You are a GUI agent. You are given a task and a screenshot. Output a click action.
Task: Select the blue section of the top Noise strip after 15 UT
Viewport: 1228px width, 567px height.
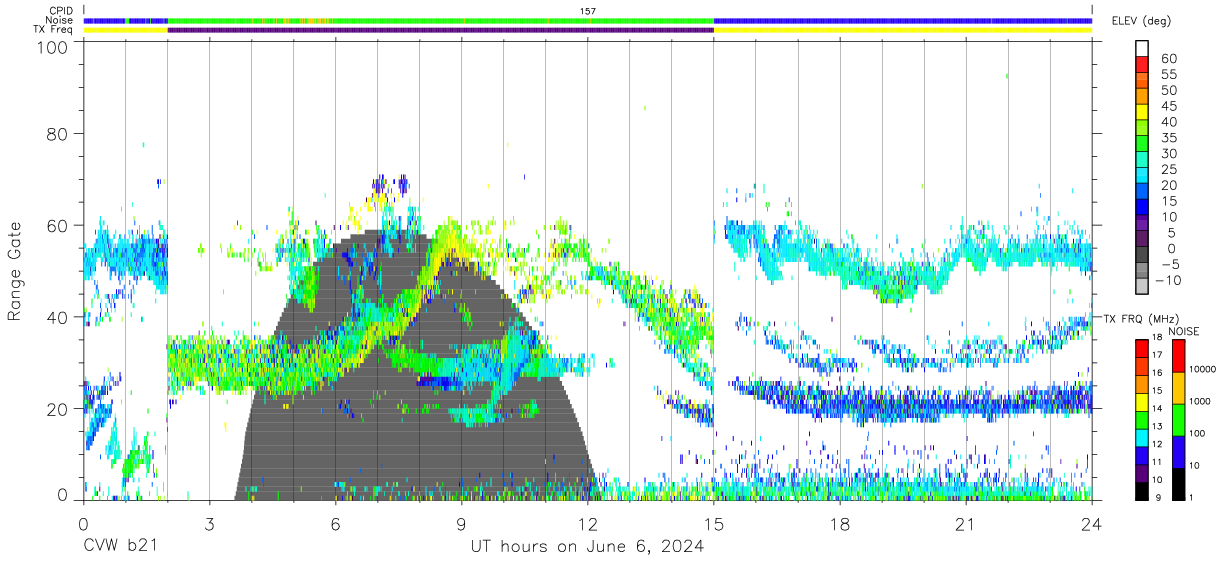[x=903, y=20]
